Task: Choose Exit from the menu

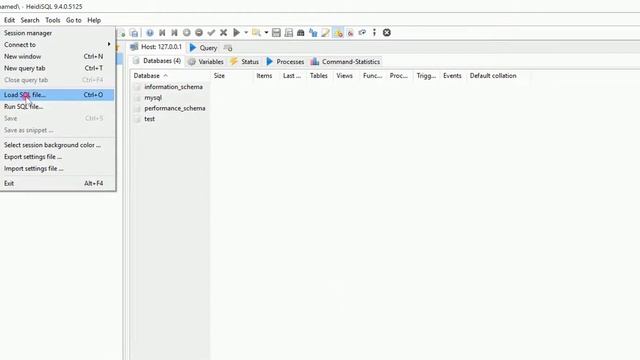Action: click(57, 183)
